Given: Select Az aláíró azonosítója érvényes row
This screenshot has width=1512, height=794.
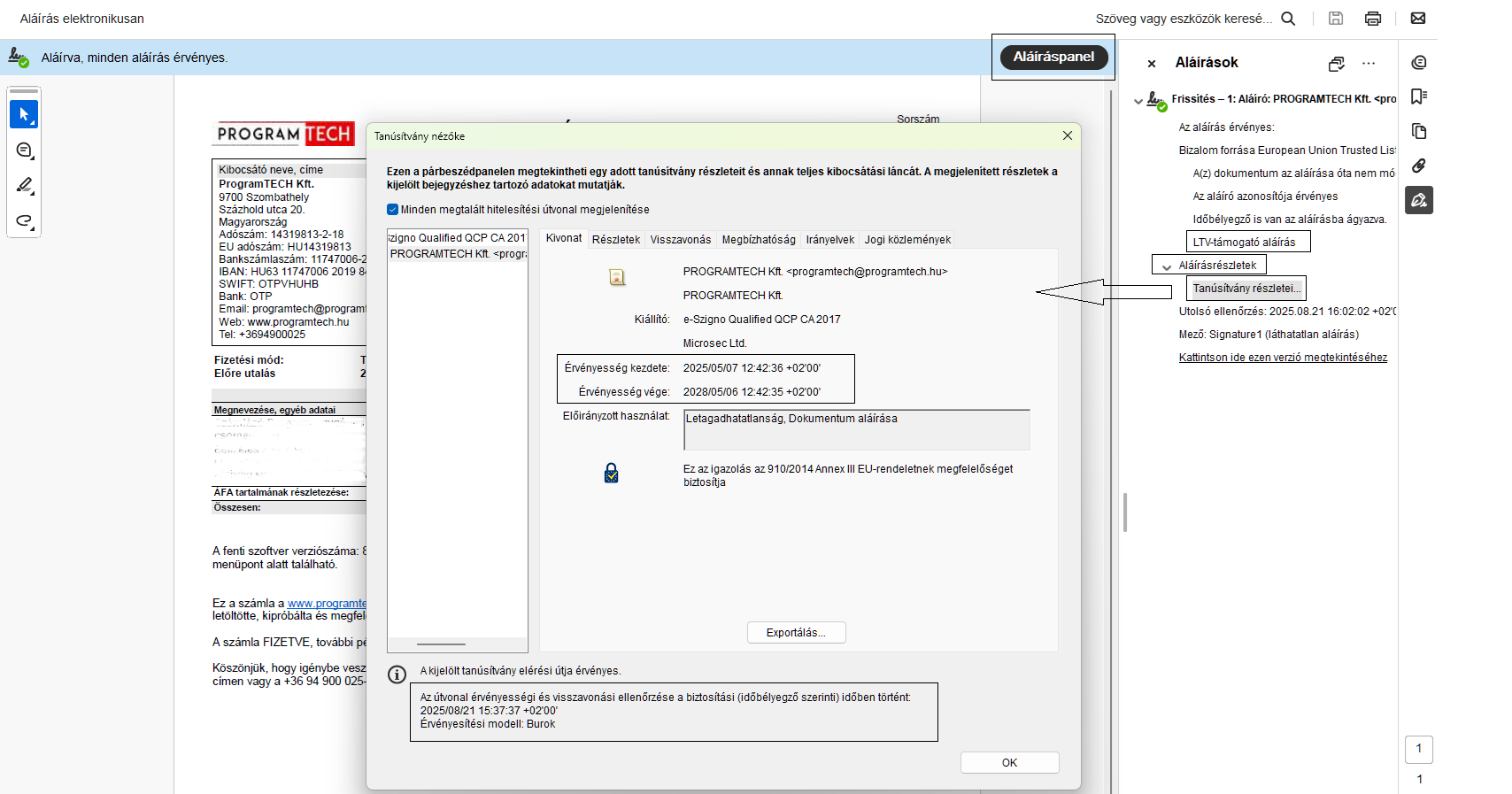Looking at the screenshot, I should coord(1265,197).
